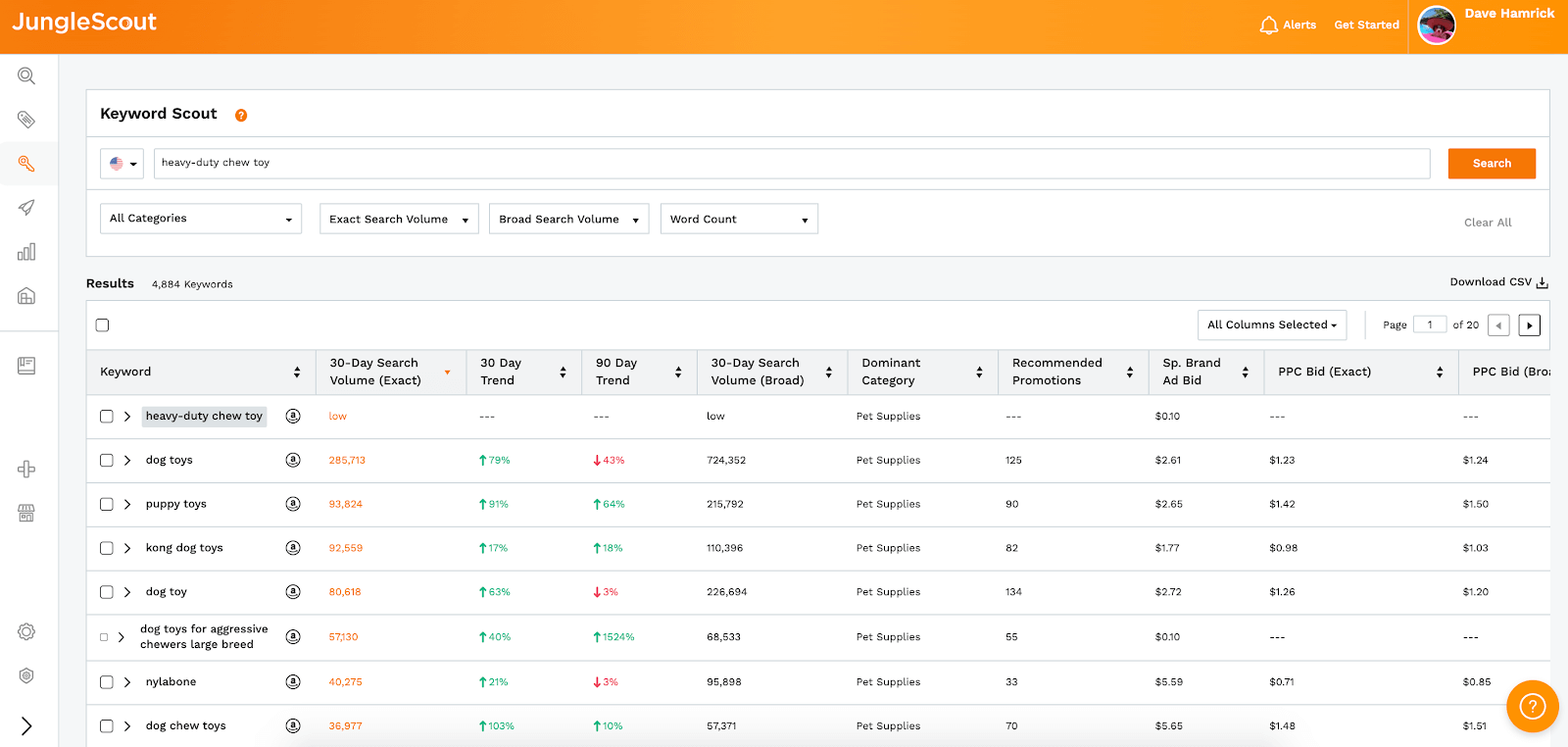Screen dimensions: 1568x747
Task: Click the magnifying glass icon in sidebar
Action: coord(26,76)
